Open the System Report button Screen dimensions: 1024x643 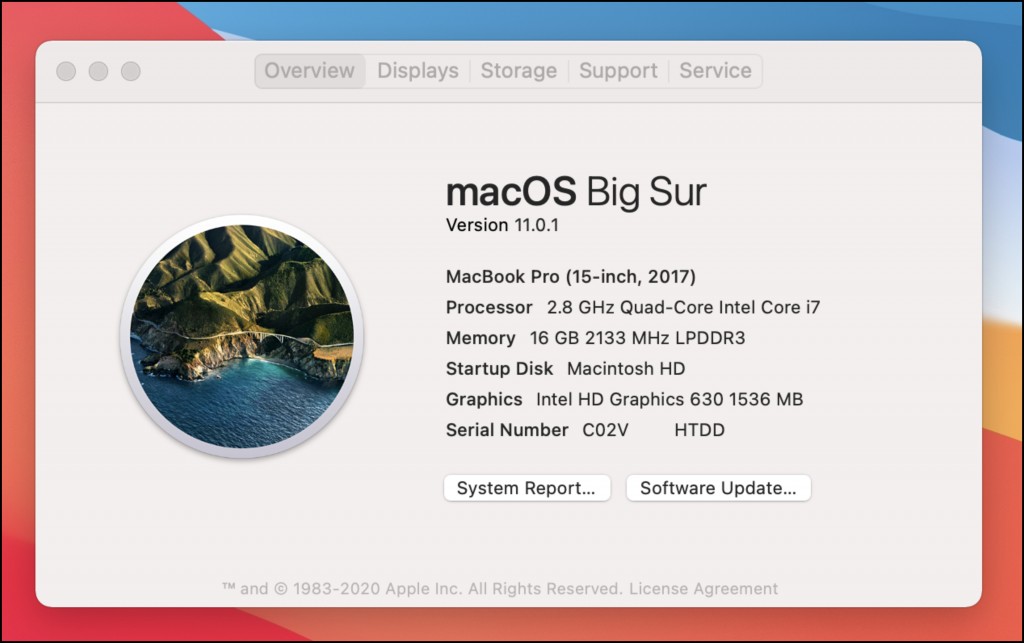(x=527, y=488)
